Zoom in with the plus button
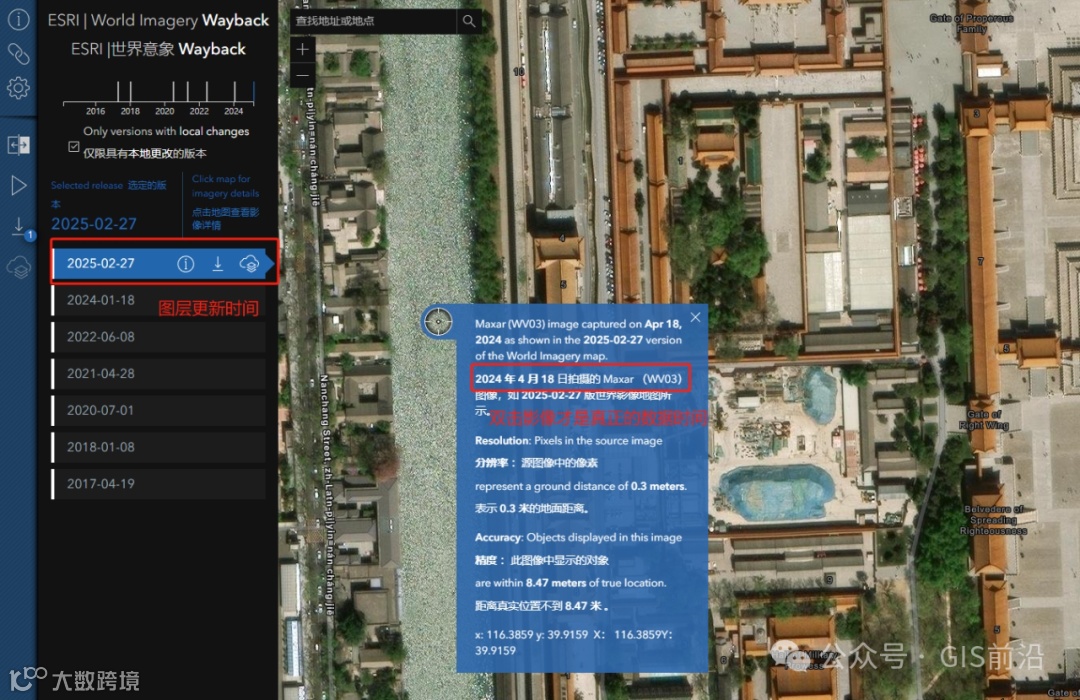The height and width of the screenshot is (700, 1080). (x=302, y=49)
